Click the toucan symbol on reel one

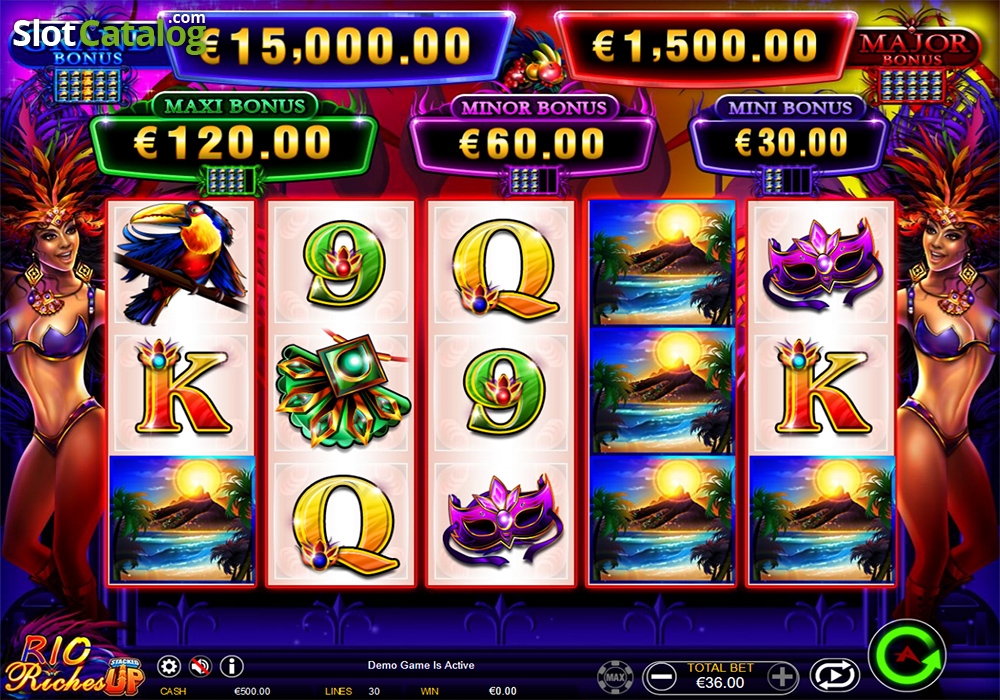(182, 263)
